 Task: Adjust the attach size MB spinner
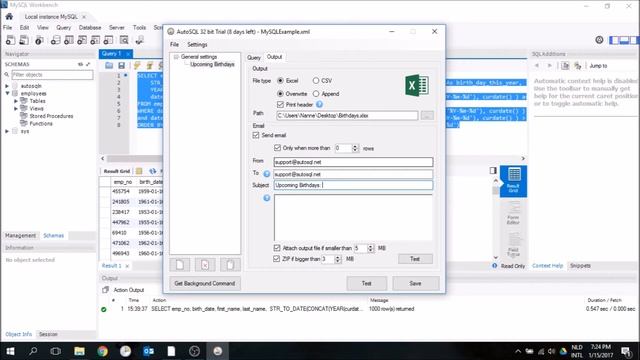click(371, 248)
